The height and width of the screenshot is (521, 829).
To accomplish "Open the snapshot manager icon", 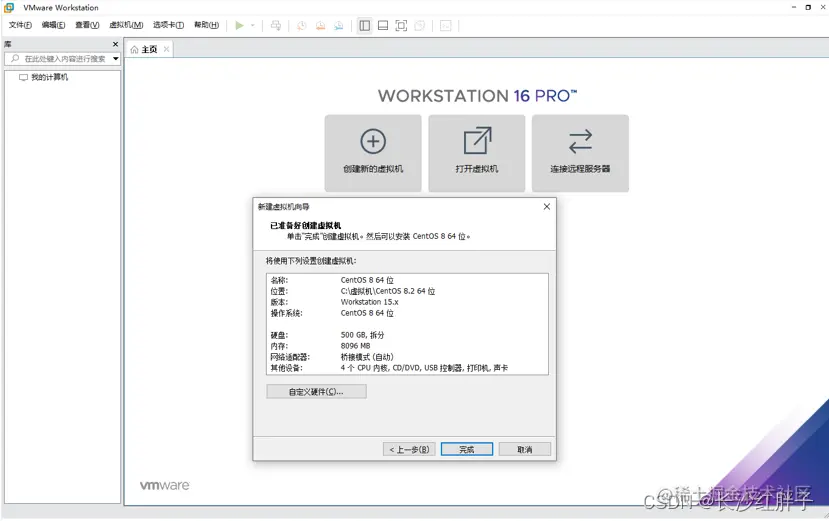I will 339,25.
